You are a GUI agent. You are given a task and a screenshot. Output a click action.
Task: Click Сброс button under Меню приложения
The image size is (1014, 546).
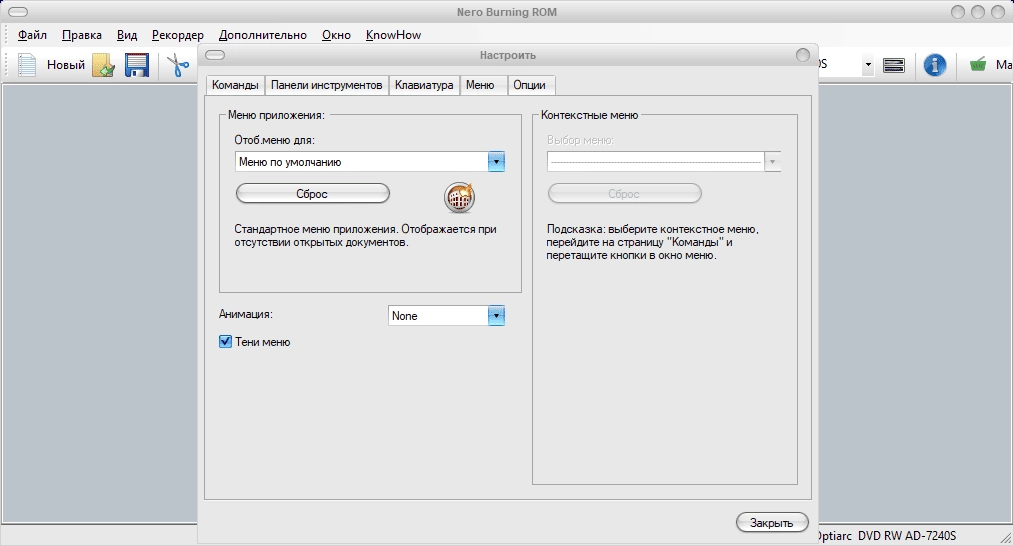coord(312,193)
